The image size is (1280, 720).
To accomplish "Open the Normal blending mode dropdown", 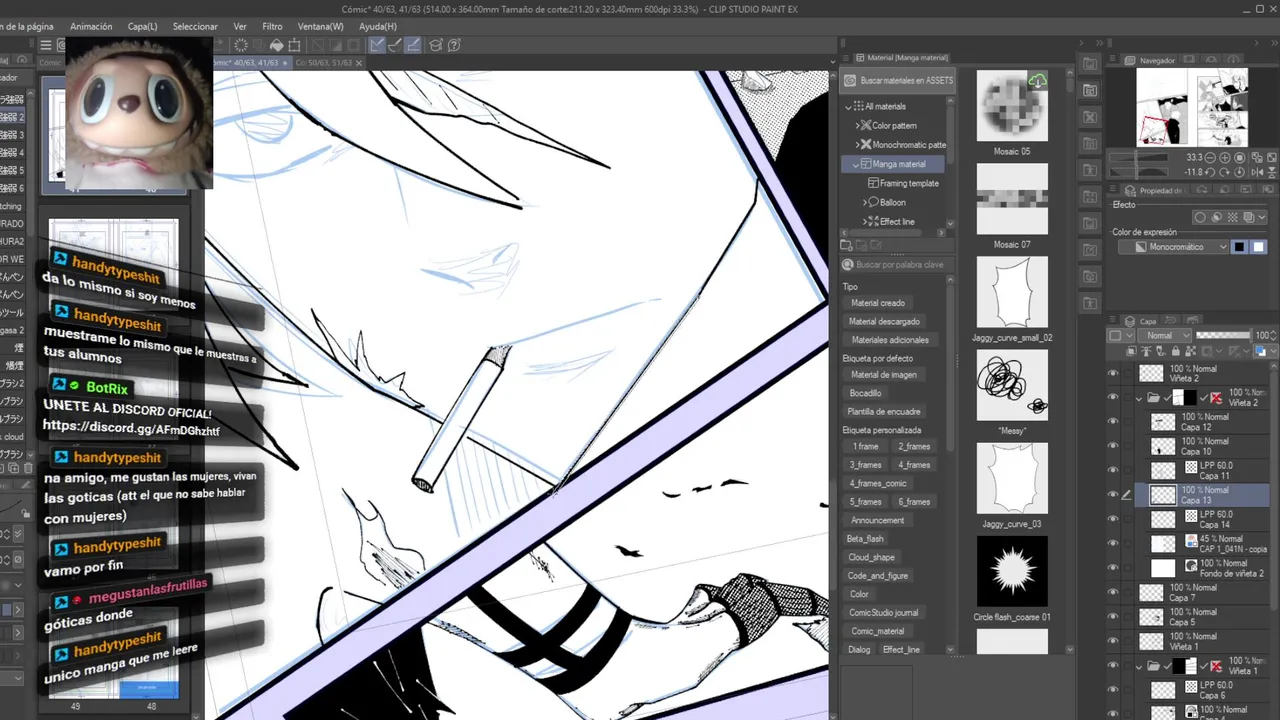I will tap(1164, 336).
